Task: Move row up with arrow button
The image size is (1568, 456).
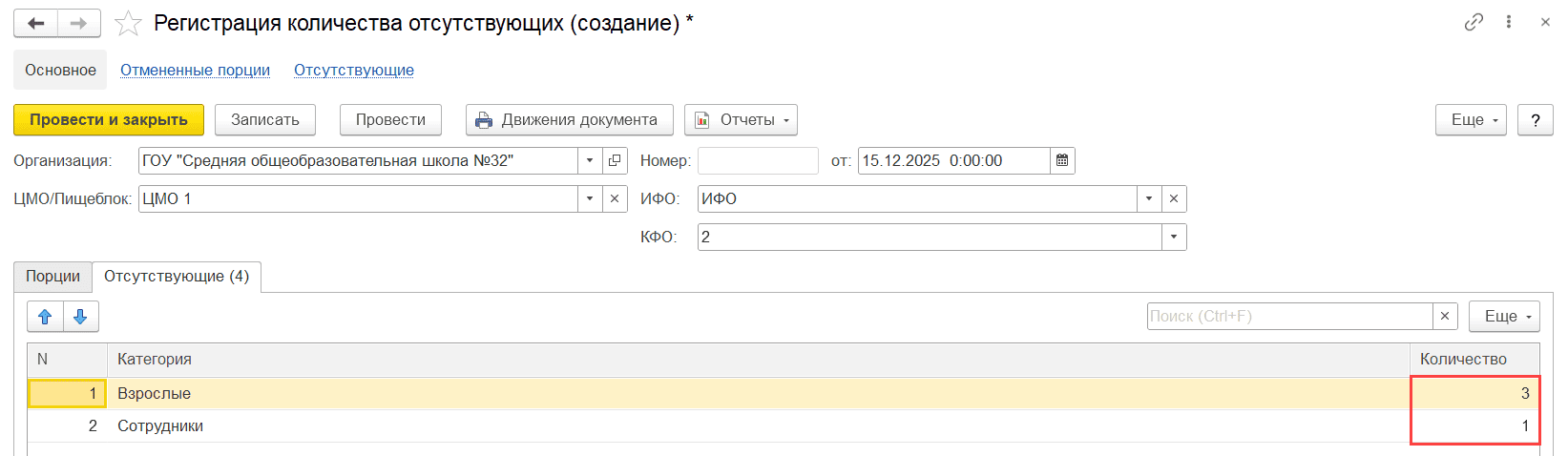Action: pos(45,317)
